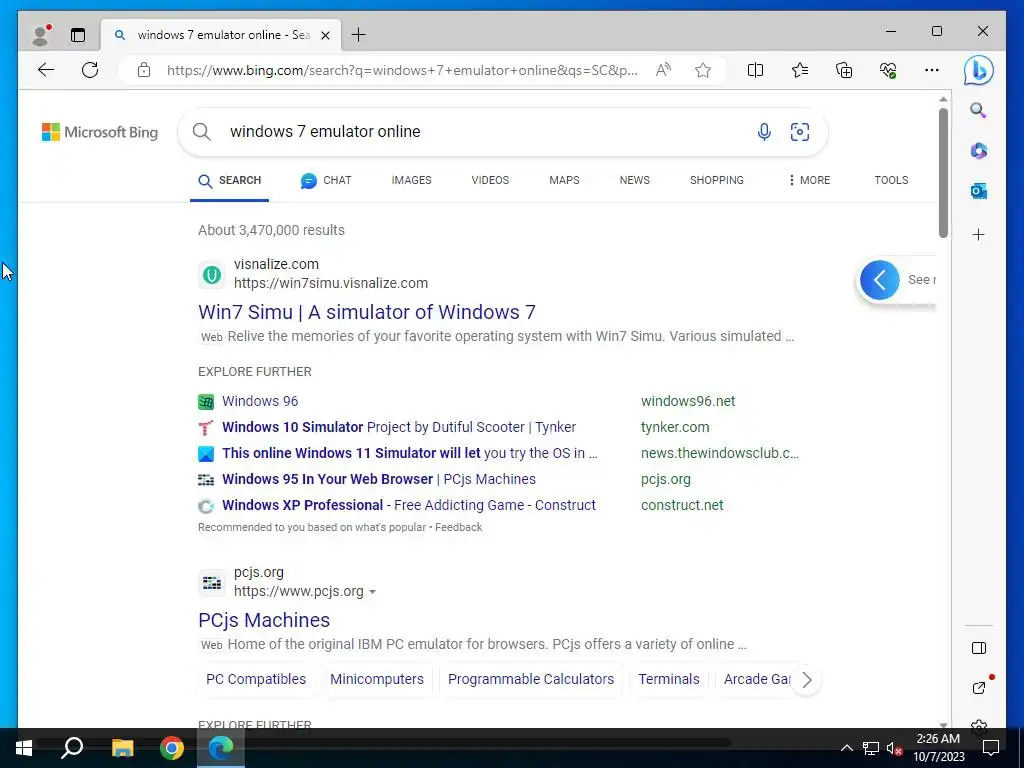The height and width of the screenshot is (768, 1024).
Task: Click the address bar URL
Action: point(402,70)
